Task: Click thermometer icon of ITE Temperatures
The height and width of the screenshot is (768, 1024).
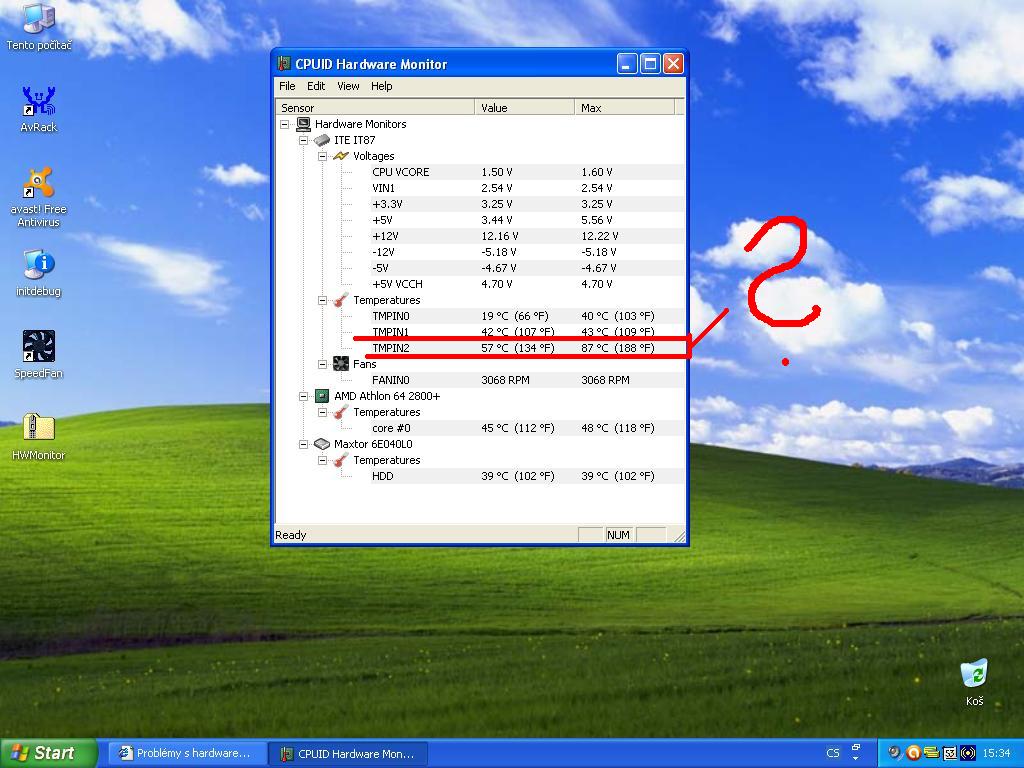Action: [341, 300]
